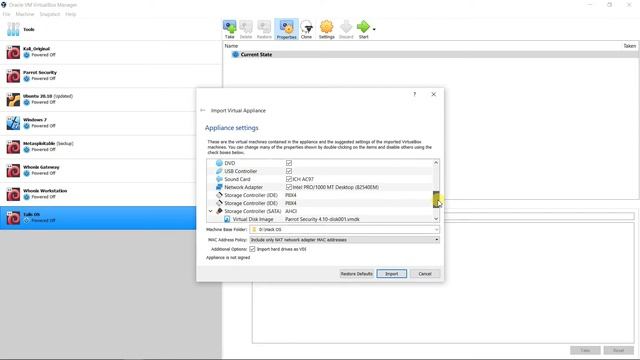This screenshot has height=360, width=640.
Task: Click the Parrot Security 4.10-disk001.vmdk value
Action: pos(322,219)
